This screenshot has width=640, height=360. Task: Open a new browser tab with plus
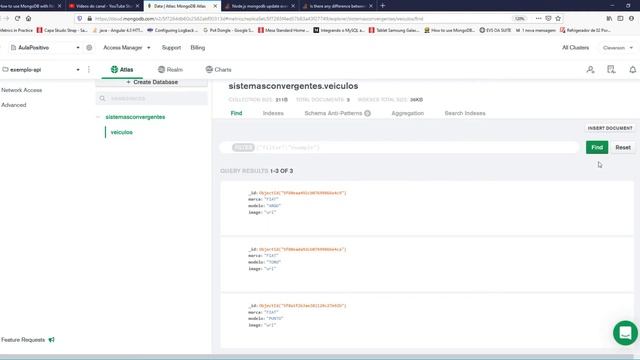[x=382, y=6]
